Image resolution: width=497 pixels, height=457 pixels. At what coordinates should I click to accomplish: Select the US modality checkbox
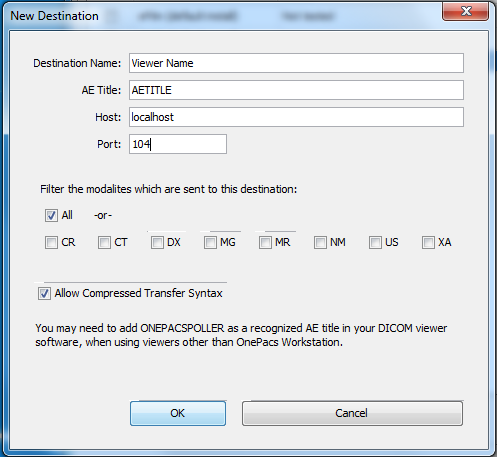pos(375,242)
